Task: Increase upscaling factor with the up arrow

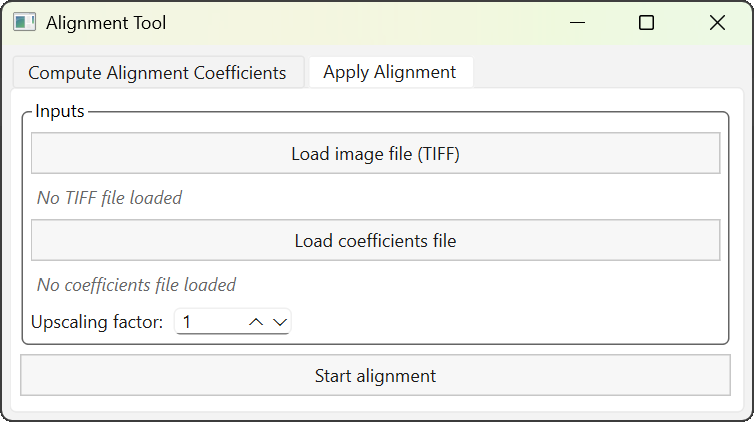Action: point(256,322)
